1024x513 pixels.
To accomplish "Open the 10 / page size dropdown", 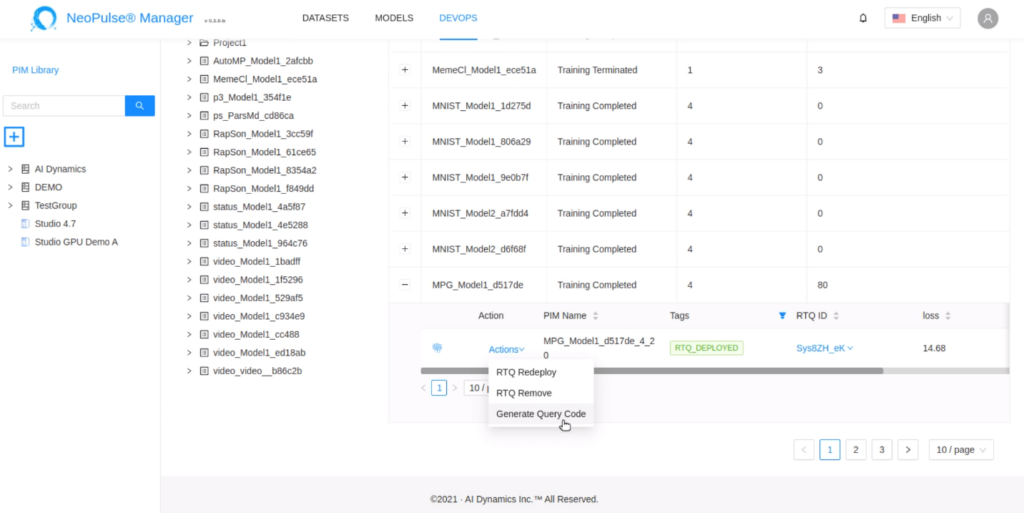I will point(960,450).
